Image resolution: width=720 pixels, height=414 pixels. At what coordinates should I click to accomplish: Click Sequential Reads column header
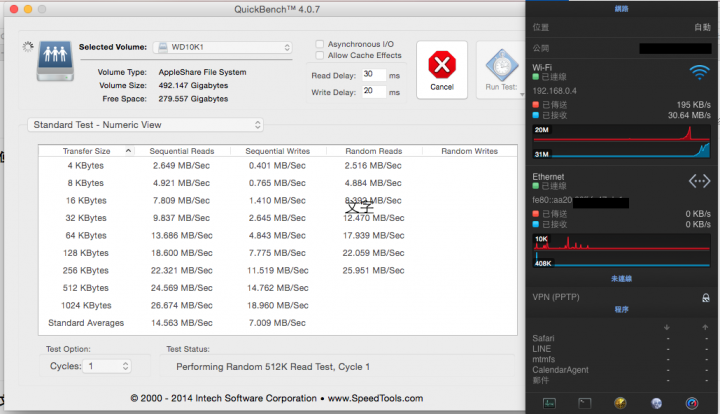[x=182, y=151]
